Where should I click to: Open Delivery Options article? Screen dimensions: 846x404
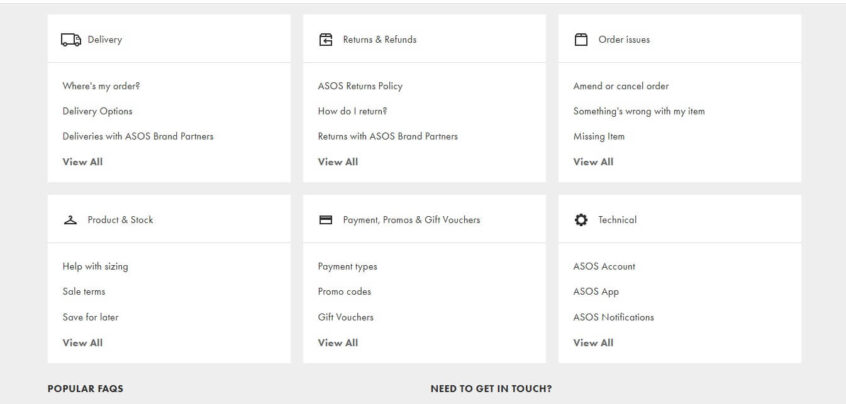click(97, 111)
